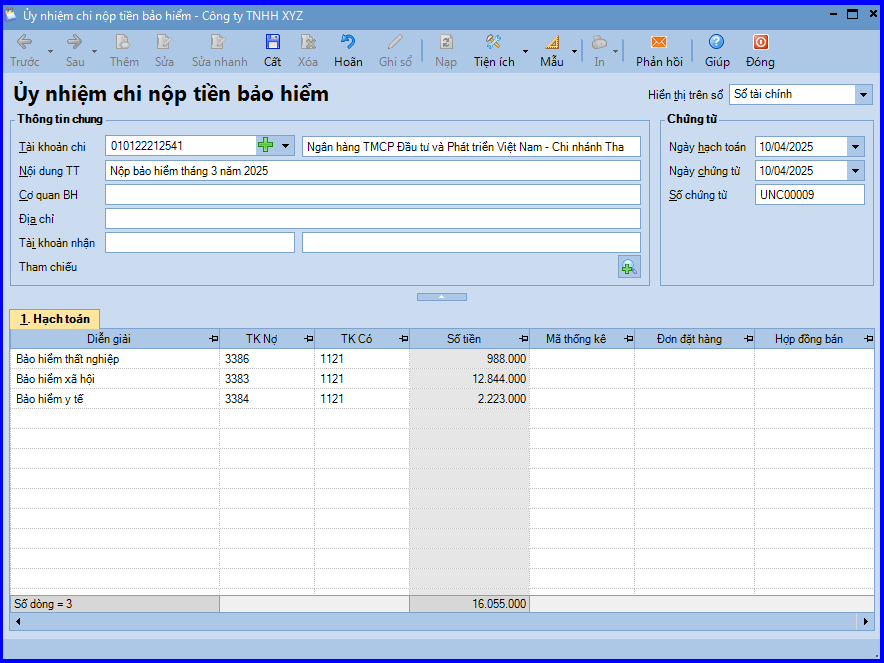Open Tài khoản chi account dropdown
The image size is (884, 663).
pyautogui.click(x=285, y=146)
